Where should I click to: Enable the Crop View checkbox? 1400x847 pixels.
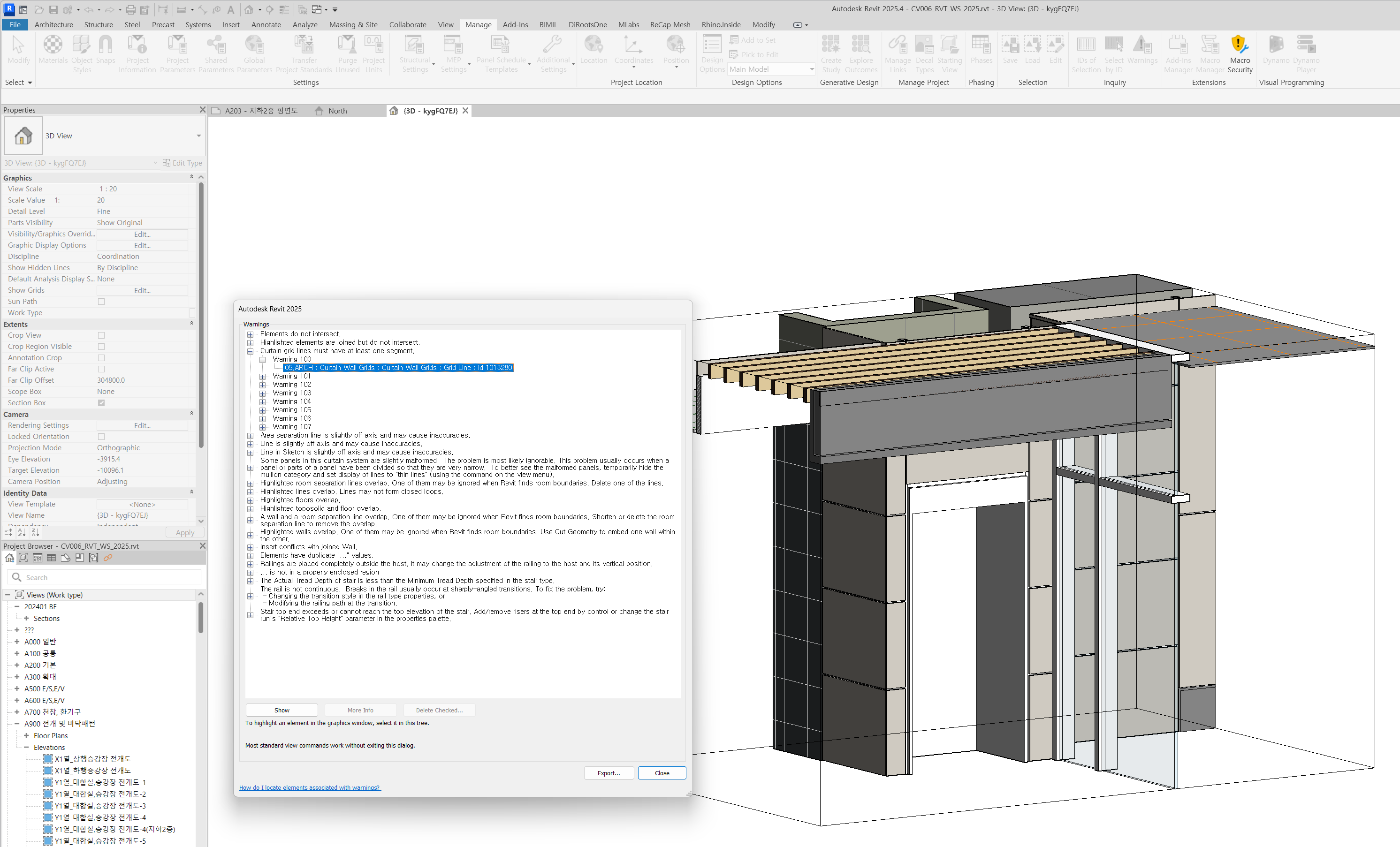pyautogui.click(x=101, y=335)
